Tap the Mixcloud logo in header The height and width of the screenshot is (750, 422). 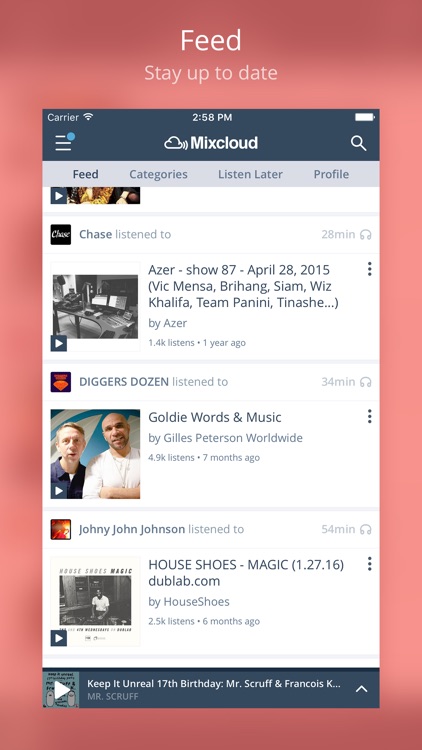[x=211, y=143]
